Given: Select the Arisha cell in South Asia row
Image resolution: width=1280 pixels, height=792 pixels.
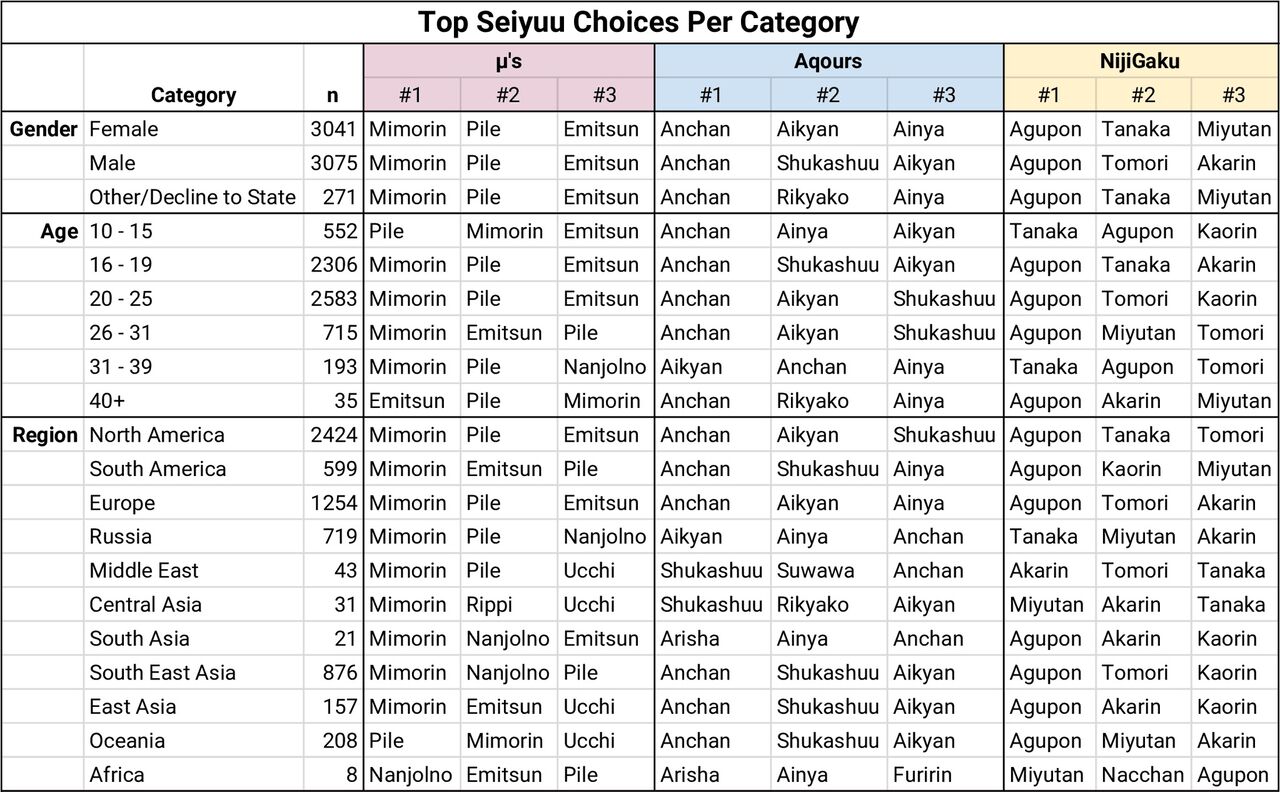Looking at the screenshot, I should click(713, 639).
